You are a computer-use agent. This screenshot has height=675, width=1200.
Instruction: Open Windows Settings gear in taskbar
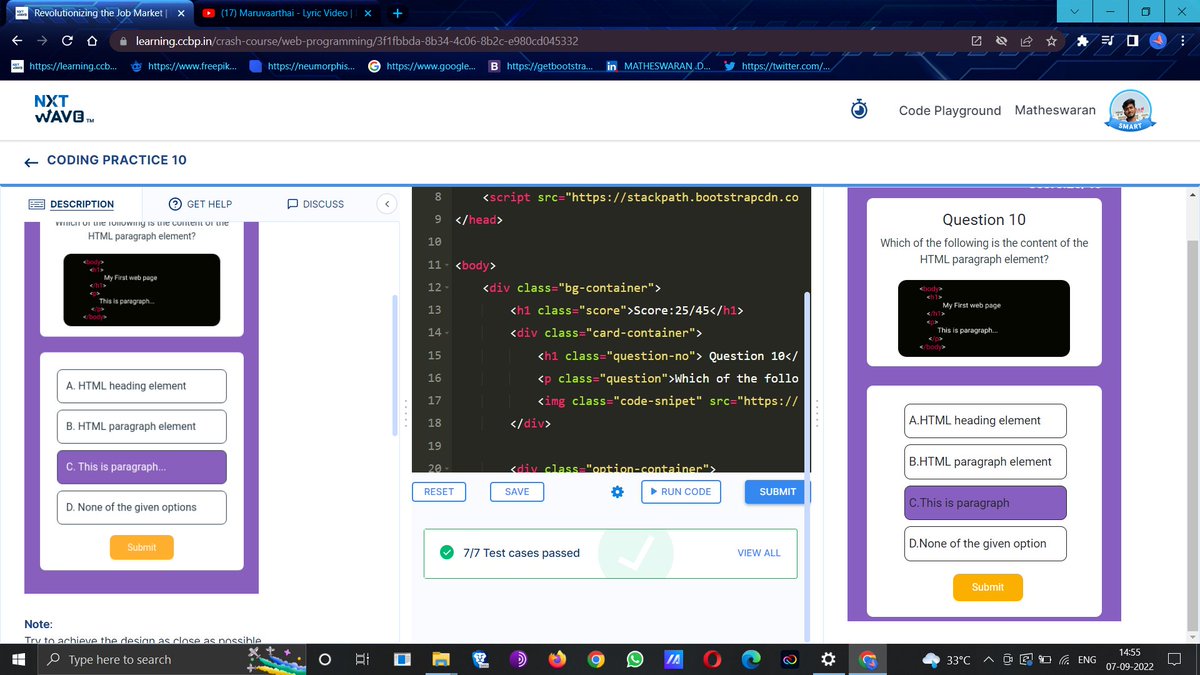828,660
